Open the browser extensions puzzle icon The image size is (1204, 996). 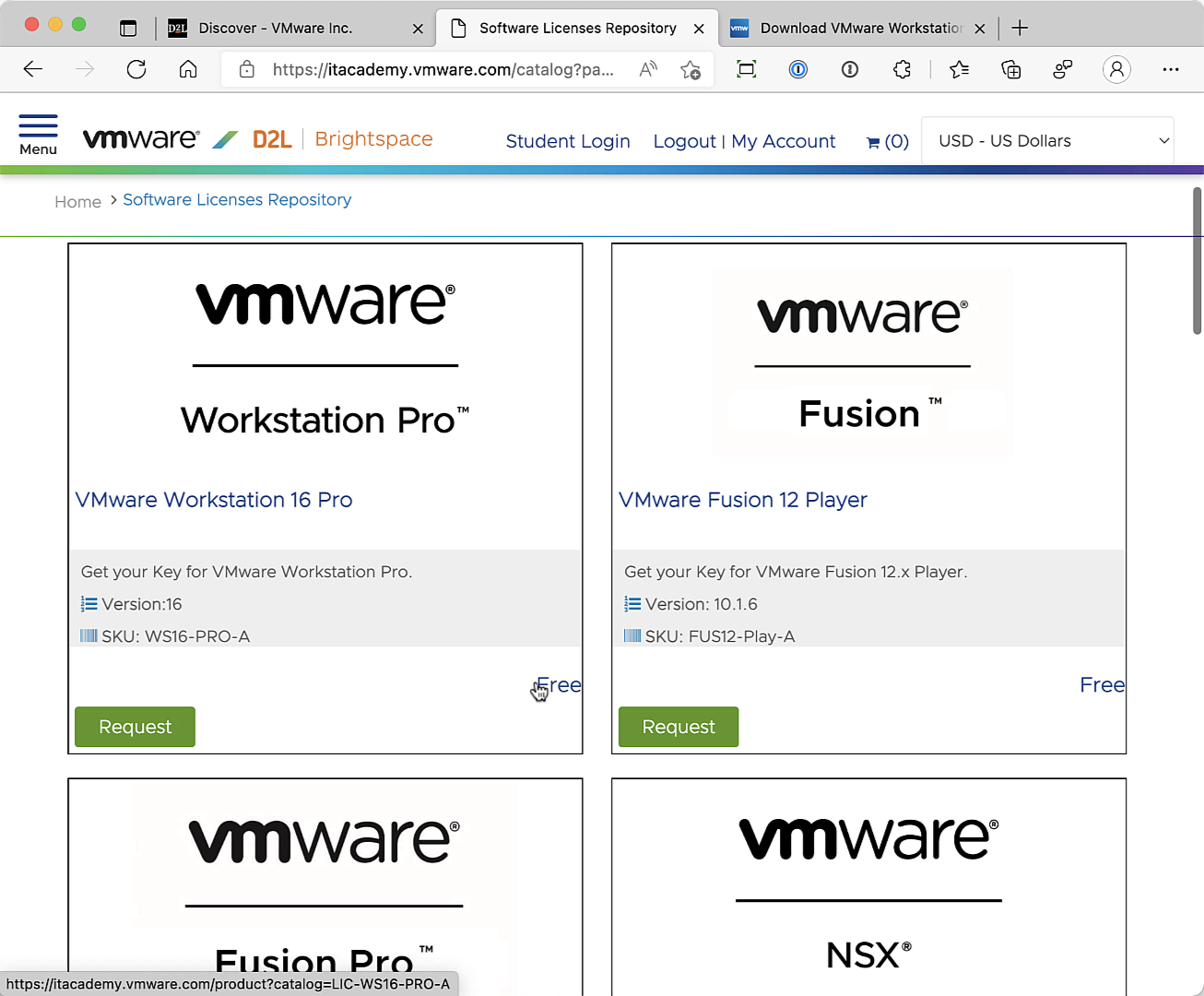click(x=902, y=69)
